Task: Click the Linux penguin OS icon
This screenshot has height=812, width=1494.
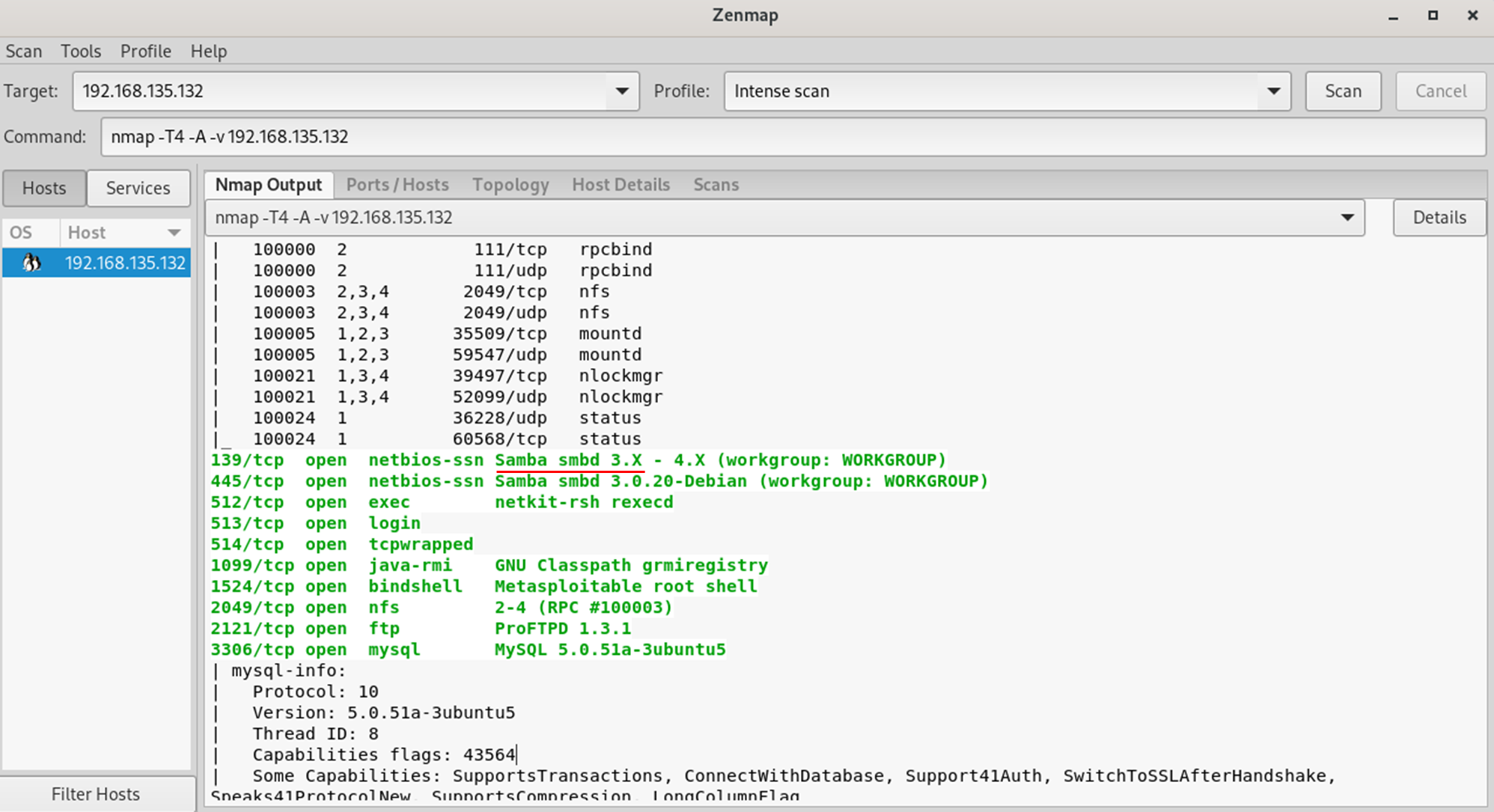Action: coord(31,263)
